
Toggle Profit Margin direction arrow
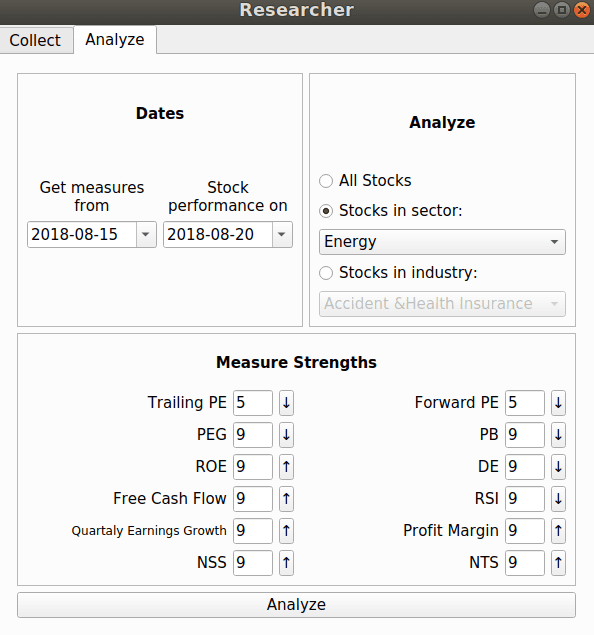point(558,531)
